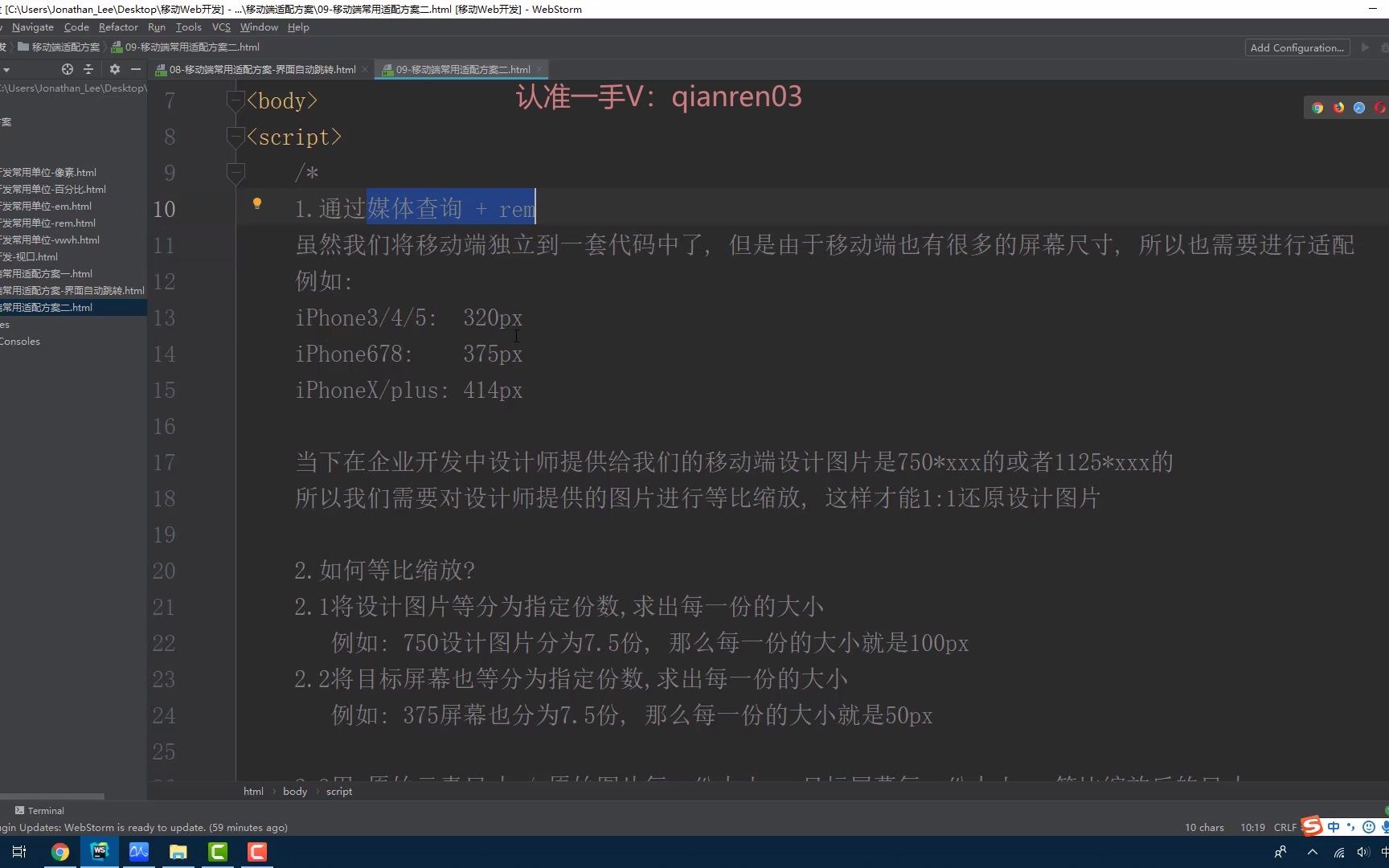This screenshot has width=1389, height=868.
Task: Toggle Sogou Chinese/English mode 中 button
Action: (x=1334, y=827)
